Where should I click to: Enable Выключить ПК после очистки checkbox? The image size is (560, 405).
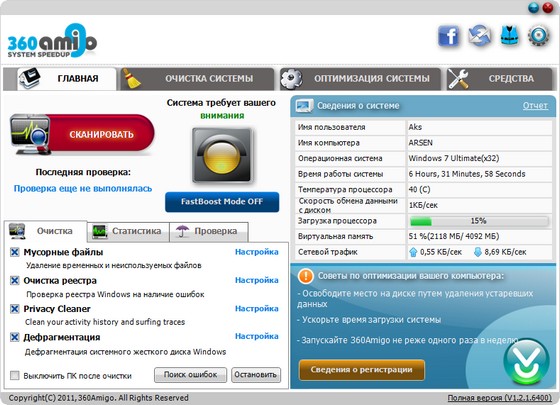(15, 375)
